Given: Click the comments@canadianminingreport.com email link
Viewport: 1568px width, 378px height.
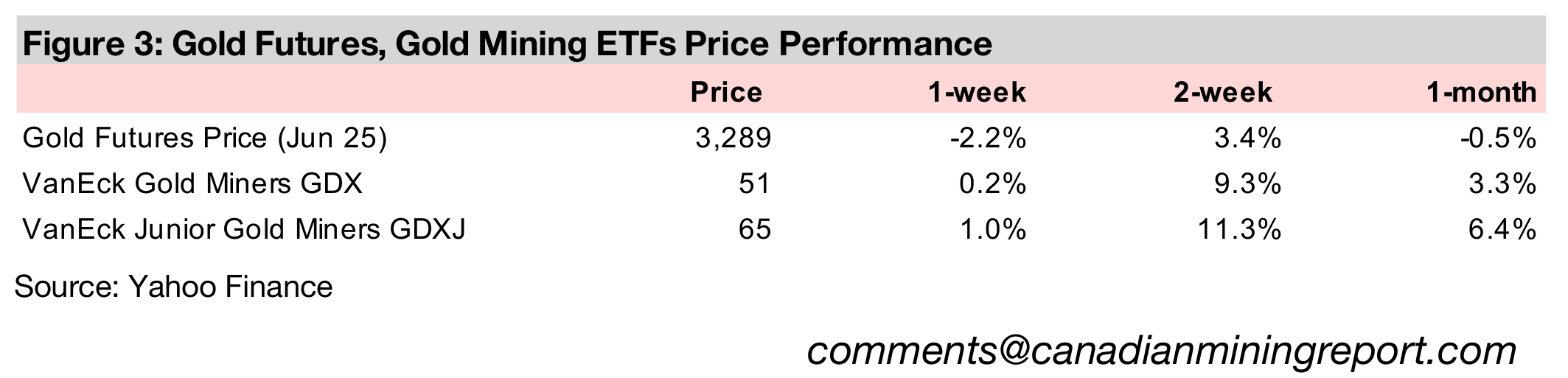Looking at the screenshot, I should coord(1161,351).
